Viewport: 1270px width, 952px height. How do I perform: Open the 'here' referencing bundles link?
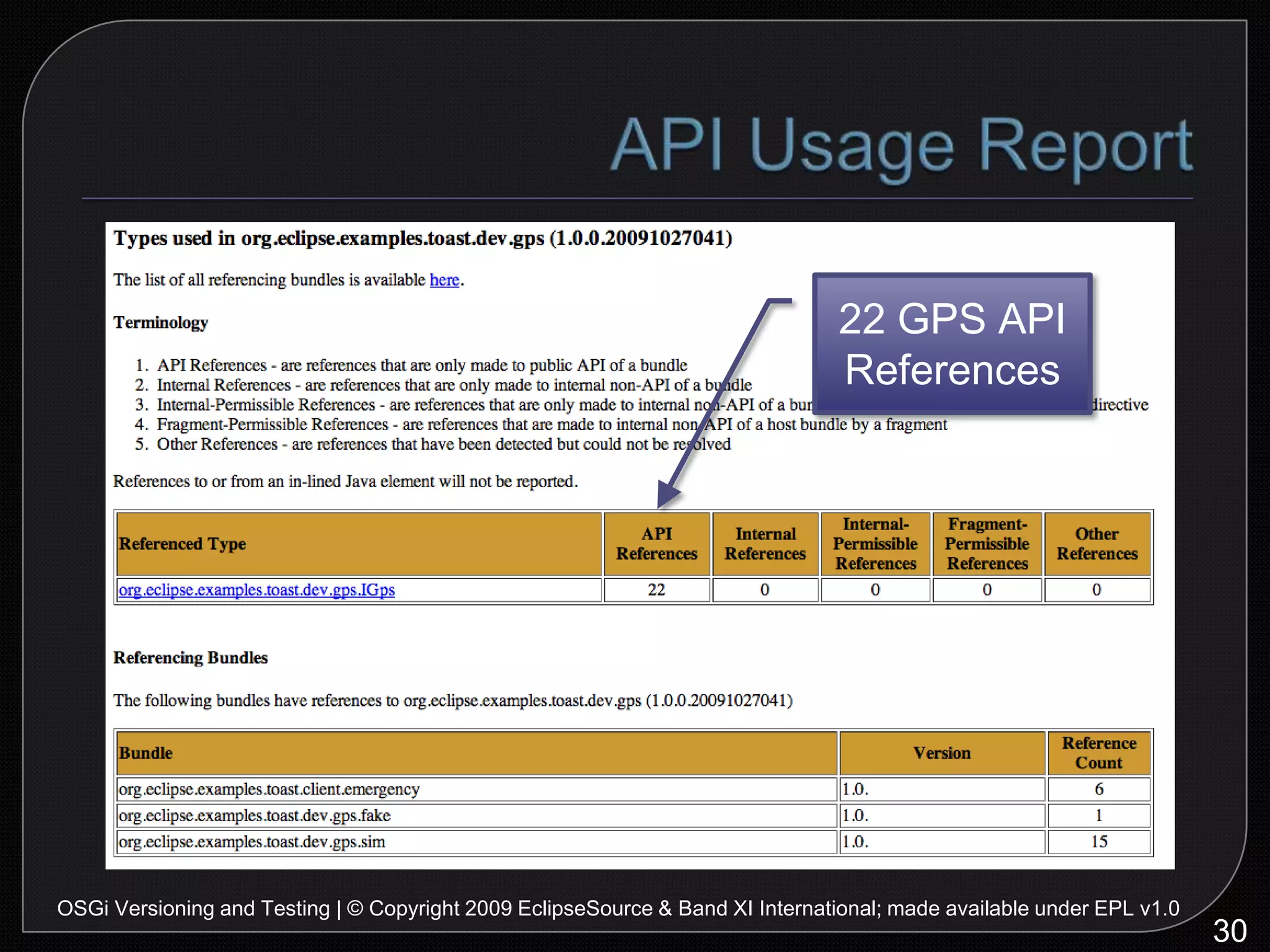(x=444, y=280)
